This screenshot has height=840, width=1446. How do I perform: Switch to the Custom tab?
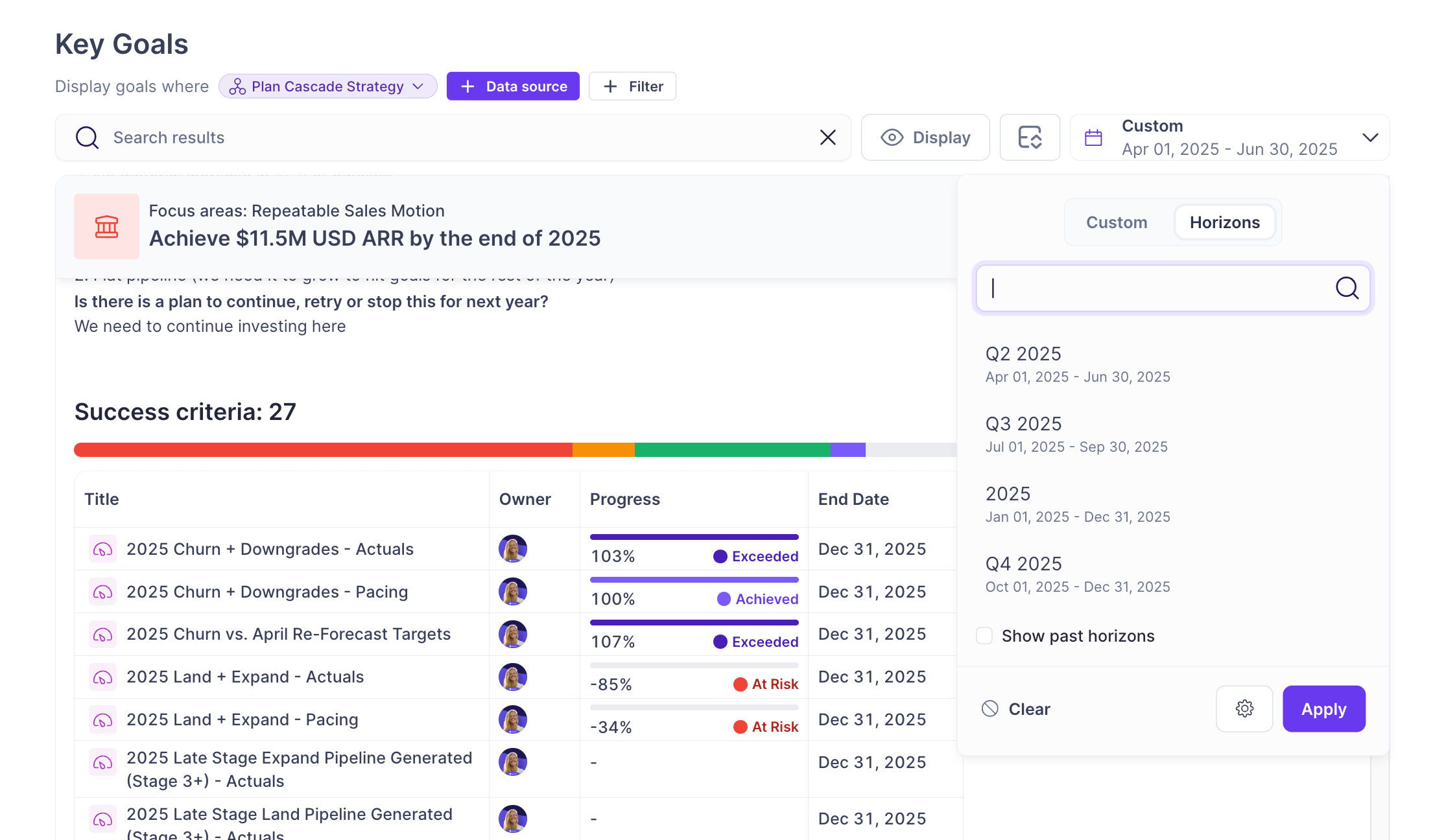click(1116, 222)
